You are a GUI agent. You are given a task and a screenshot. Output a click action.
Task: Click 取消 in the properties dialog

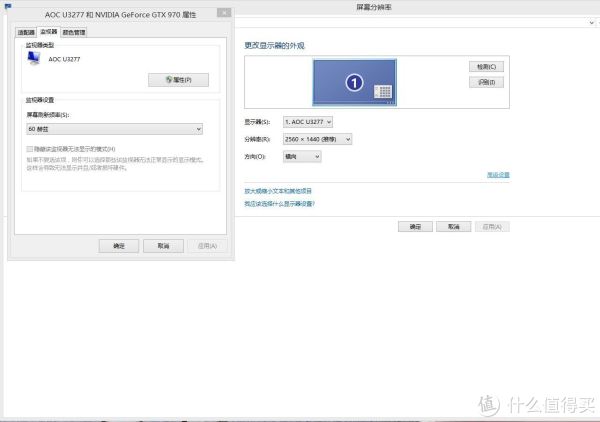[x=163, y=246]
